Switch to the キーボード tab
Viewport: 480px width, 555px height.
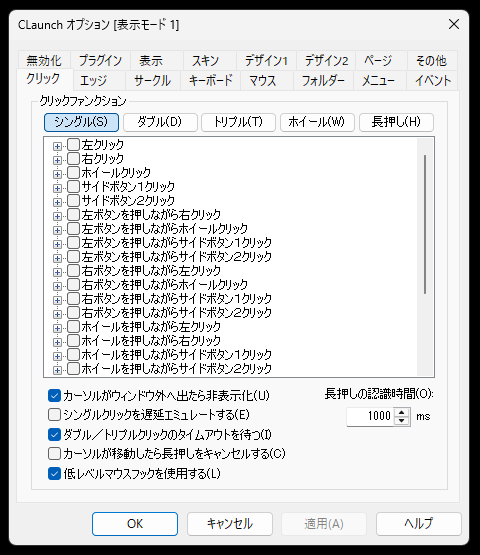pyautogui.click(x=211, y=81)
